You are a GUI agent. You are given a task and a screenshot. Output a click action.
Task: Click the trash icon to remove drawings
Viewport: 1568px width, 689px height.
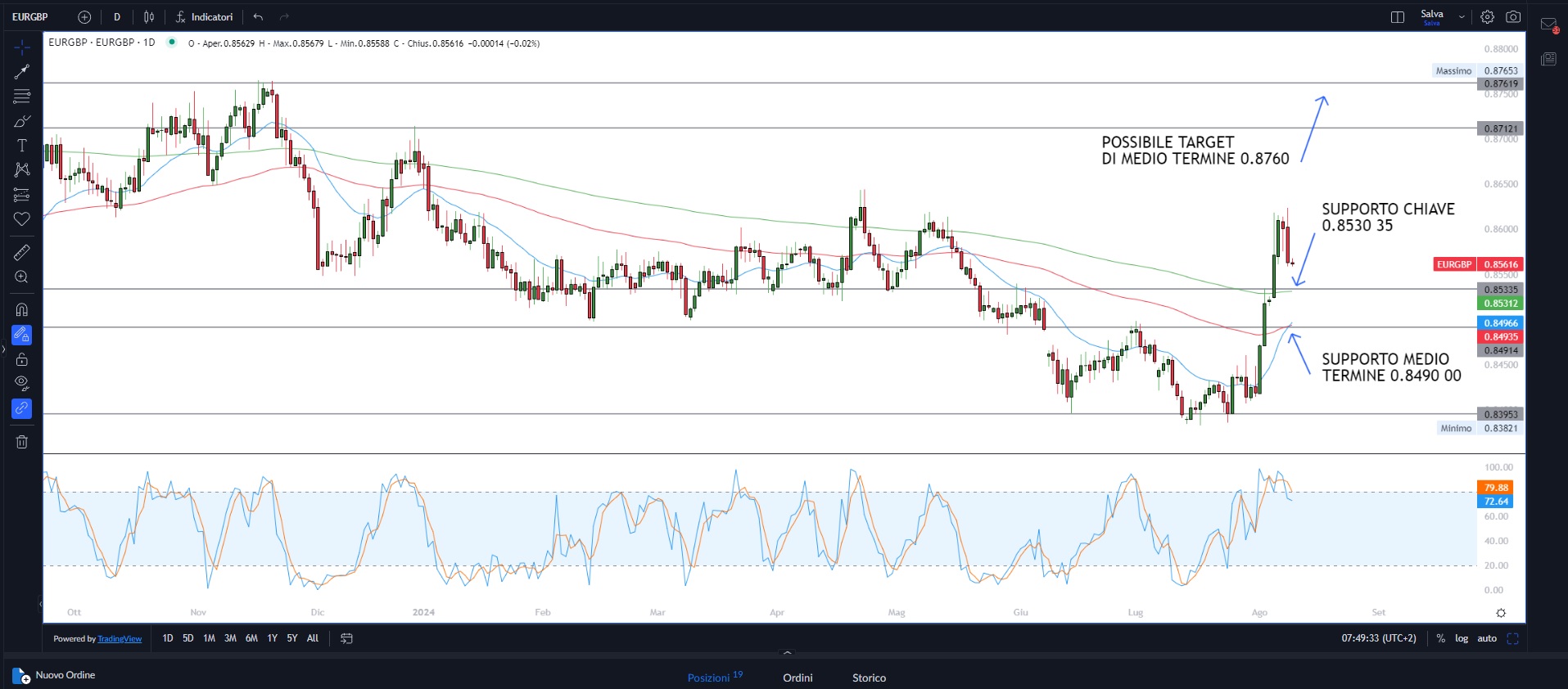(x=22, y=442)
